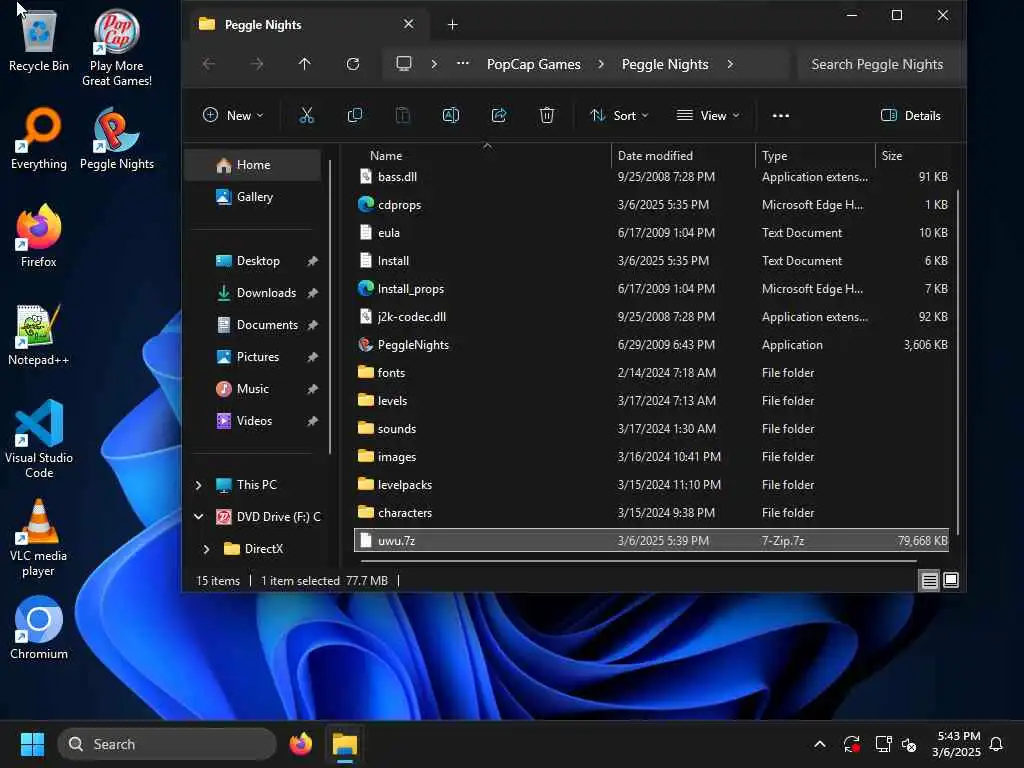Screen dimensions: 1024x768
Task: Open Recycle Bin on desktop
Action: [x=39, y=40]
